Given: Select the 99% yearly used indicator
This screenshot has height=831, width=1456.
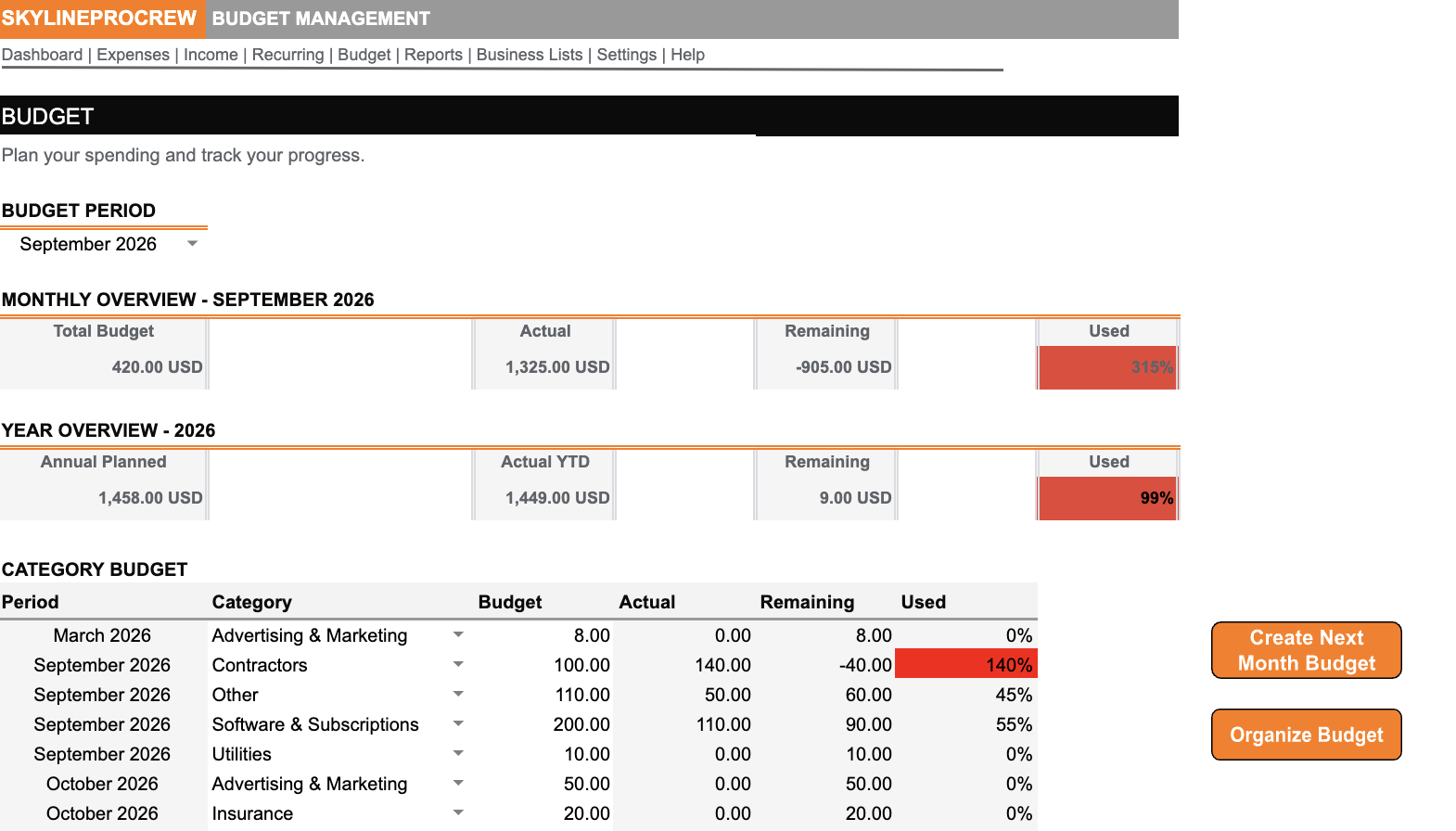Looking at the screenshot, I should point(1108,498).
